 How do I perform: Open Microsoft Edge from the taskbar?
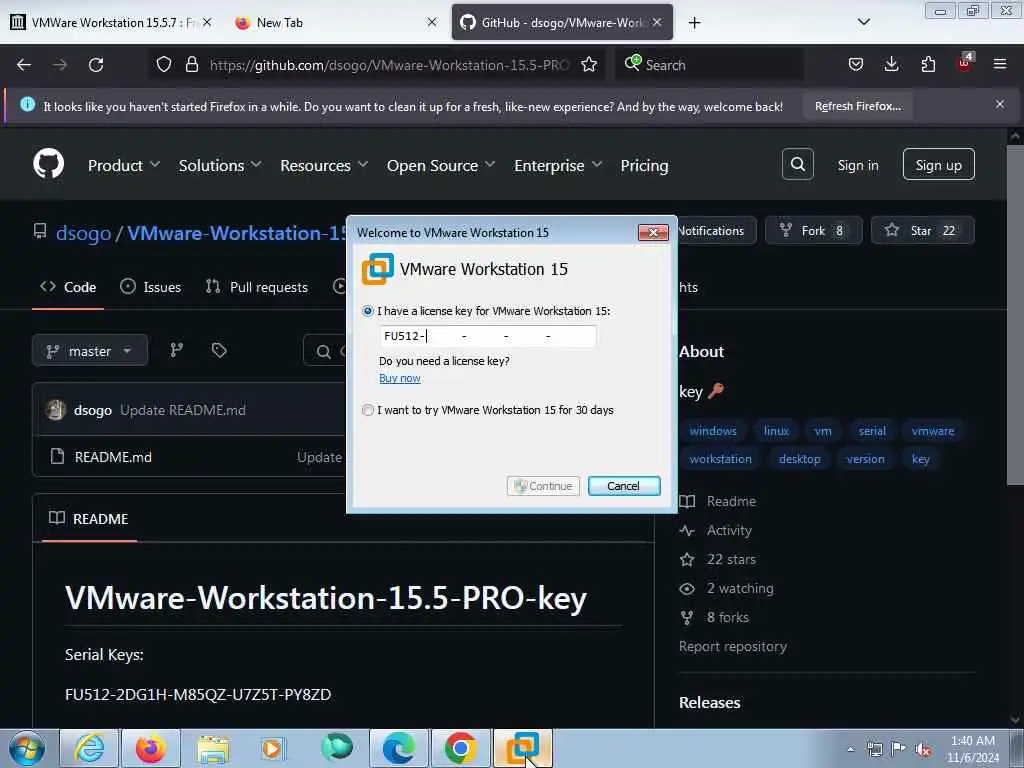point(399,748)
